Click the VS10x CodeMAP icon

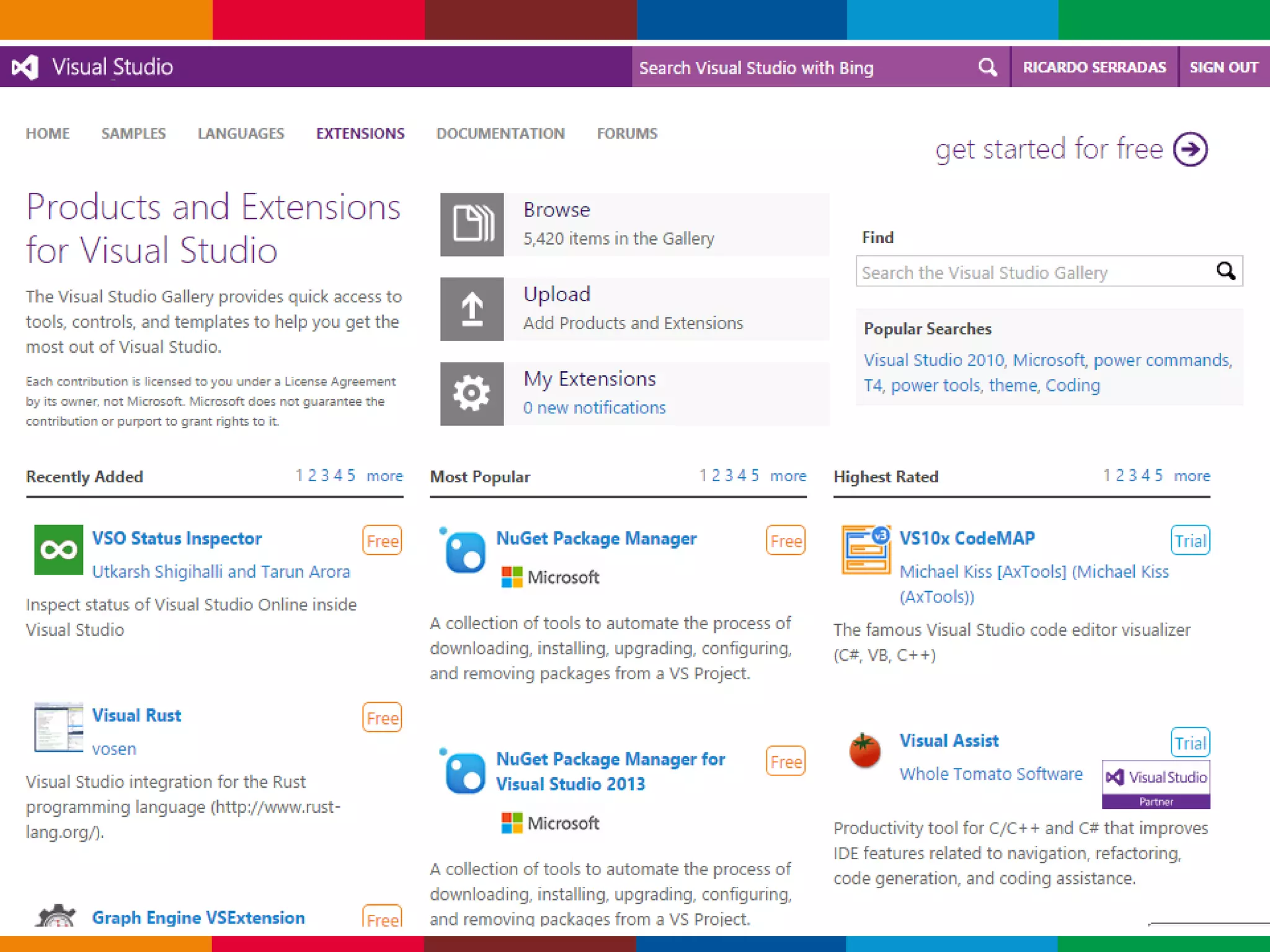point(866,550)
